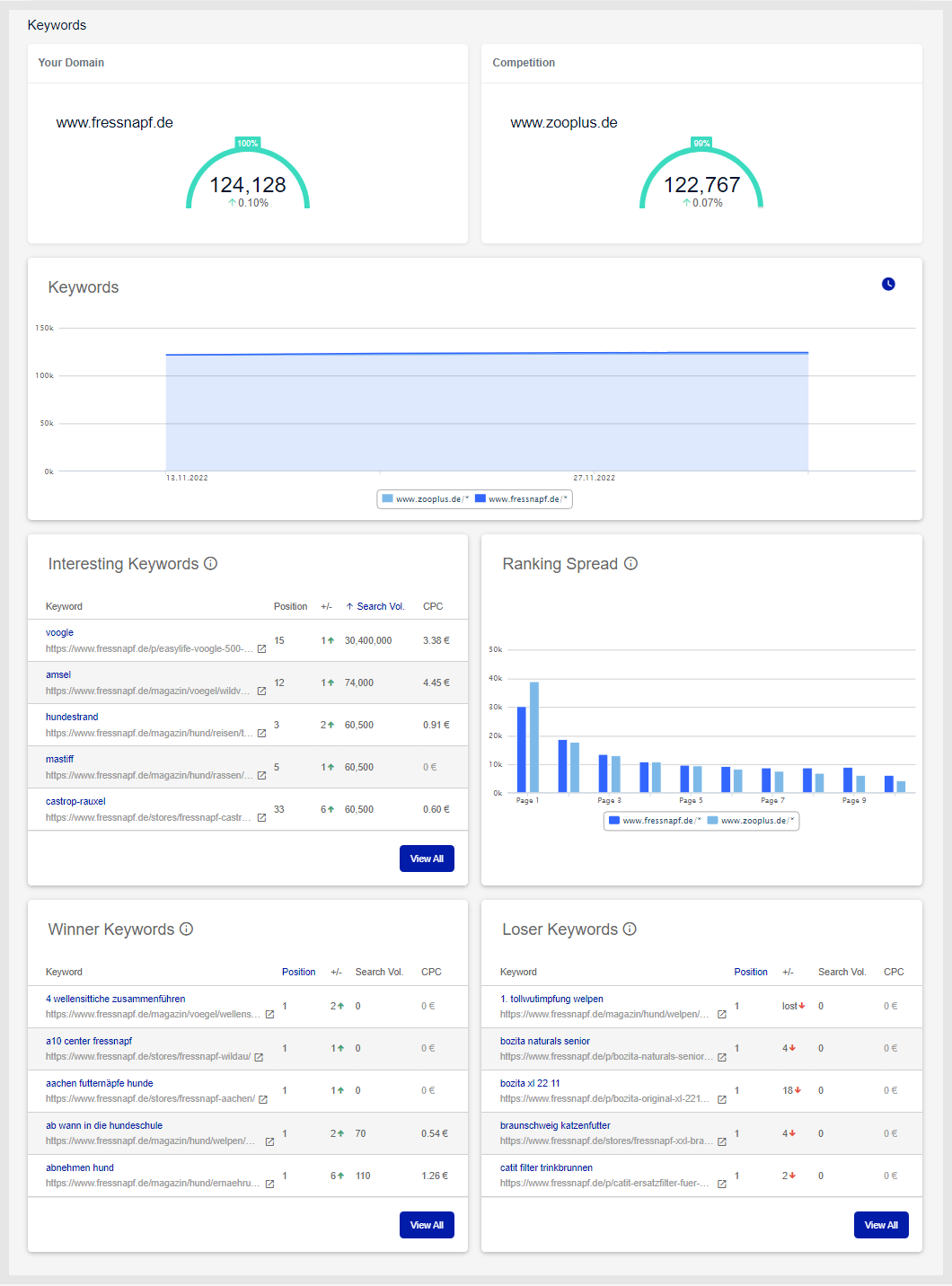Sort Winner Keywords by Search Vol. column
Screen dimensions: 952x1286
click(379, 972)
